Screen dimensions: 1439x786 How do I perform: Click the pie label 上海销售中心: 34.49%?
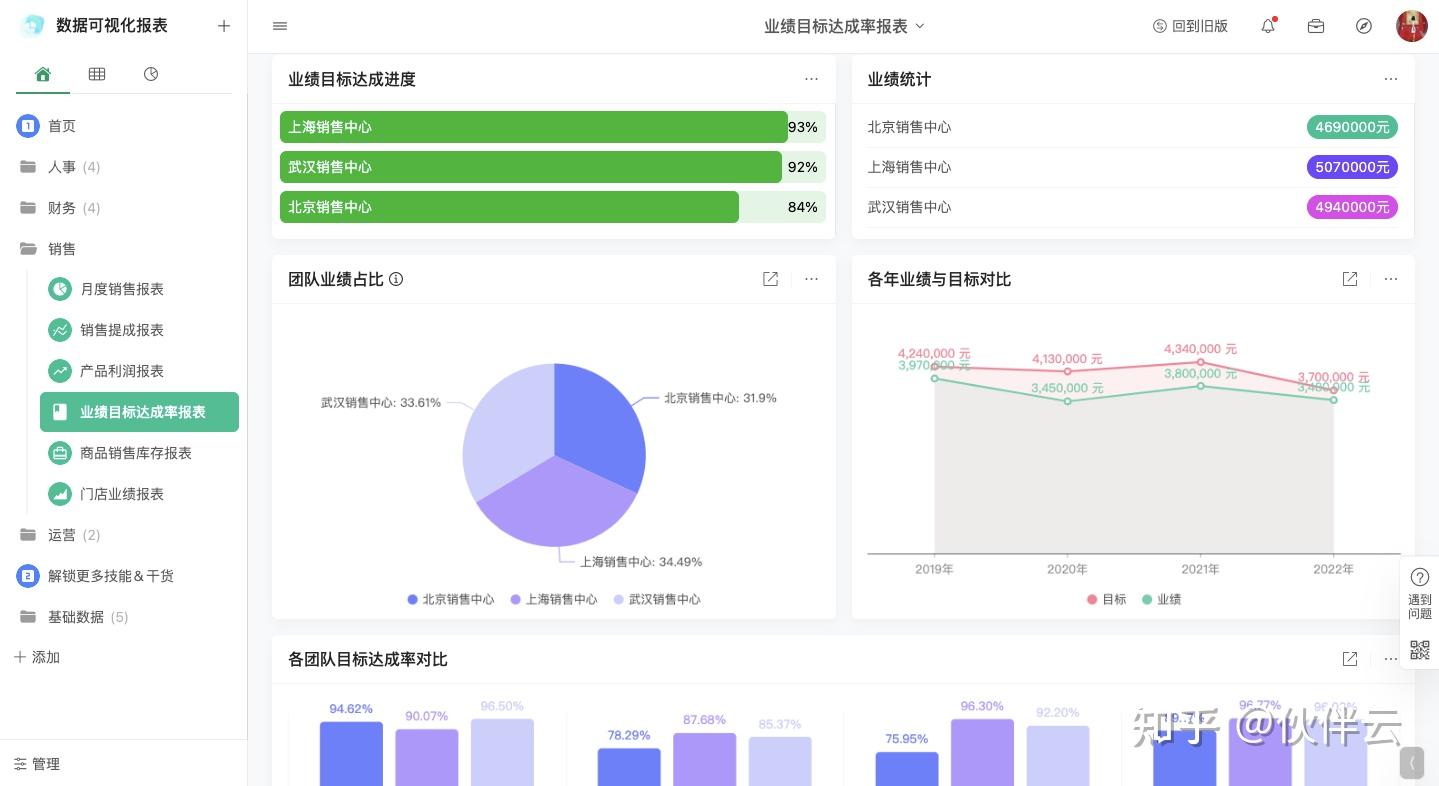coord(641,562)
